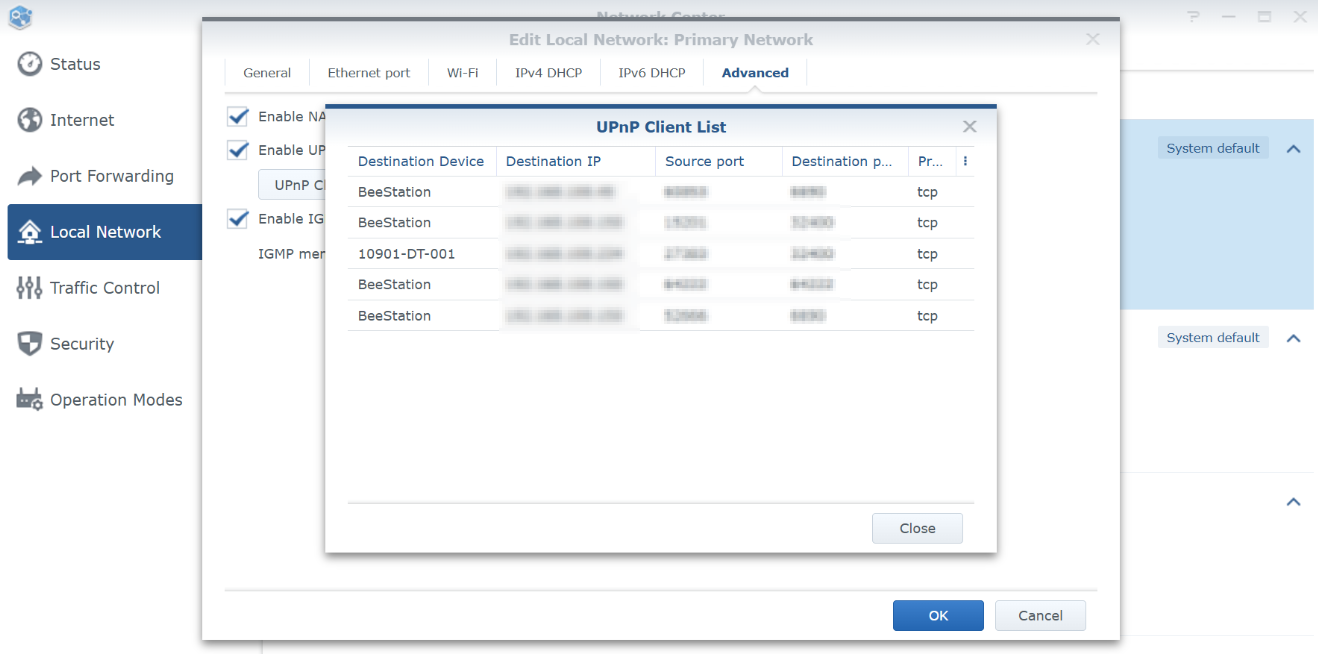
Task: Open the column options menu icon
Action: tap(965, 161)
